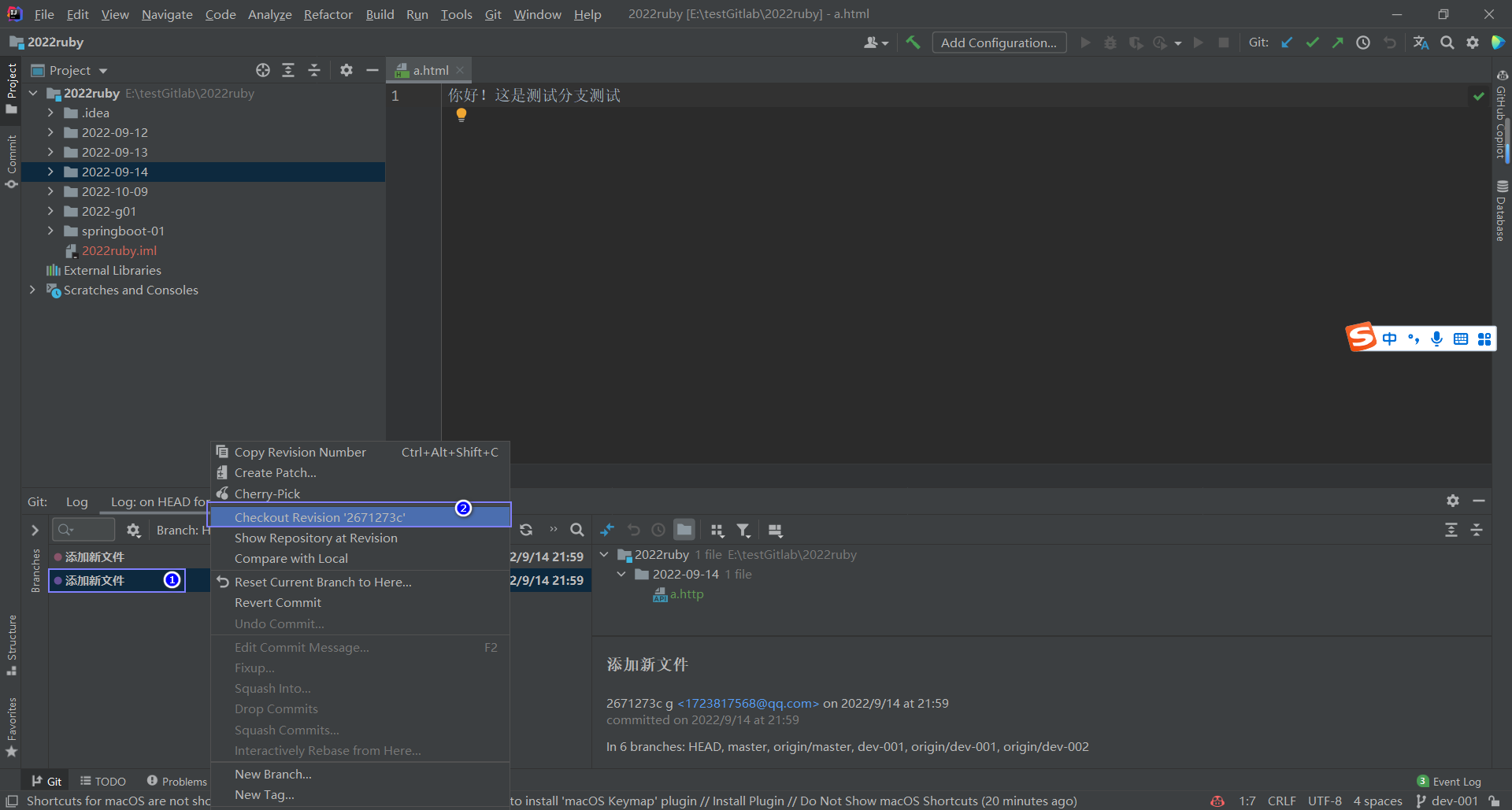Select Copy Revision Number menu item
The height and width of the screenshot is (810, 1512).
(360, 452)
